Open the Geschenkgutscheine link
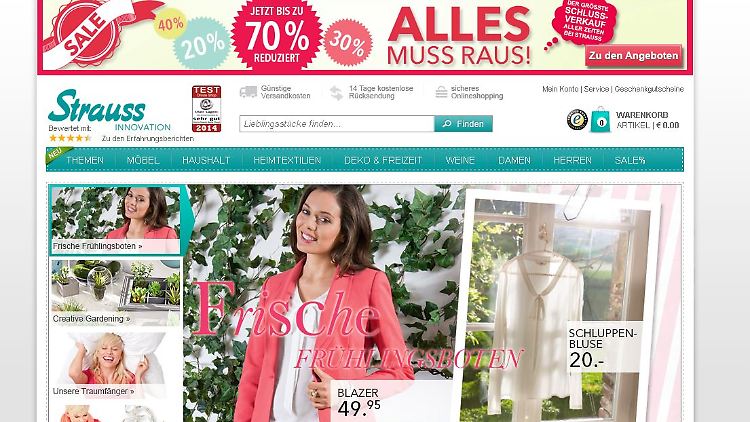750x422 pixels. 649,89
